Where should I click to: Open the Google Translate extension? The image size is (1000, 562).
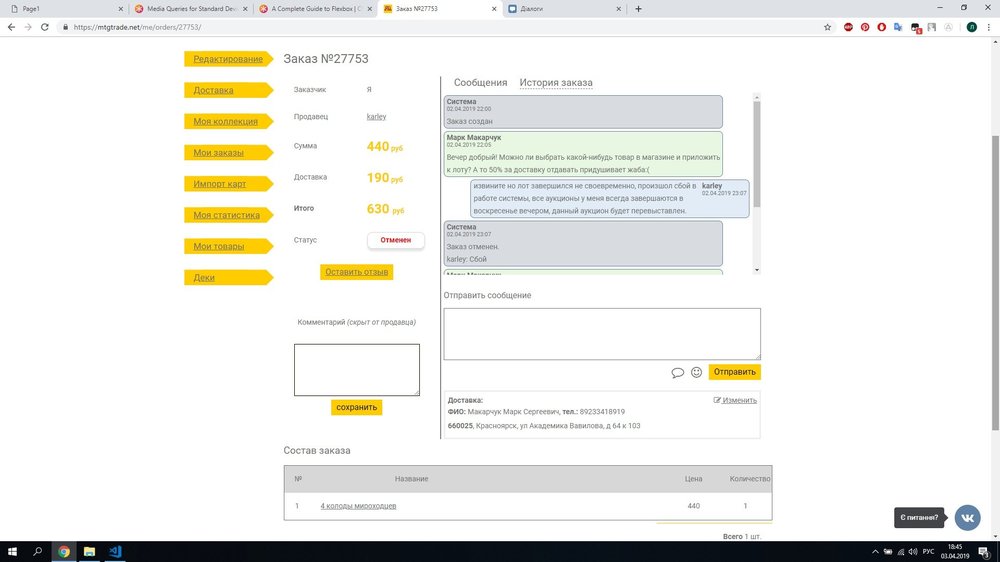(x=897, y=27)
